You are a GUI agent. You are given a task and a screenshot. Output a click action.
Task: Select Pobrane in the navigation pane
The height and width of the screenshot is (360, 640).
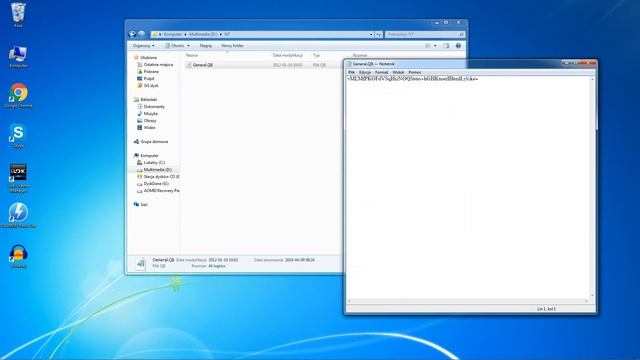pos(151,71)
